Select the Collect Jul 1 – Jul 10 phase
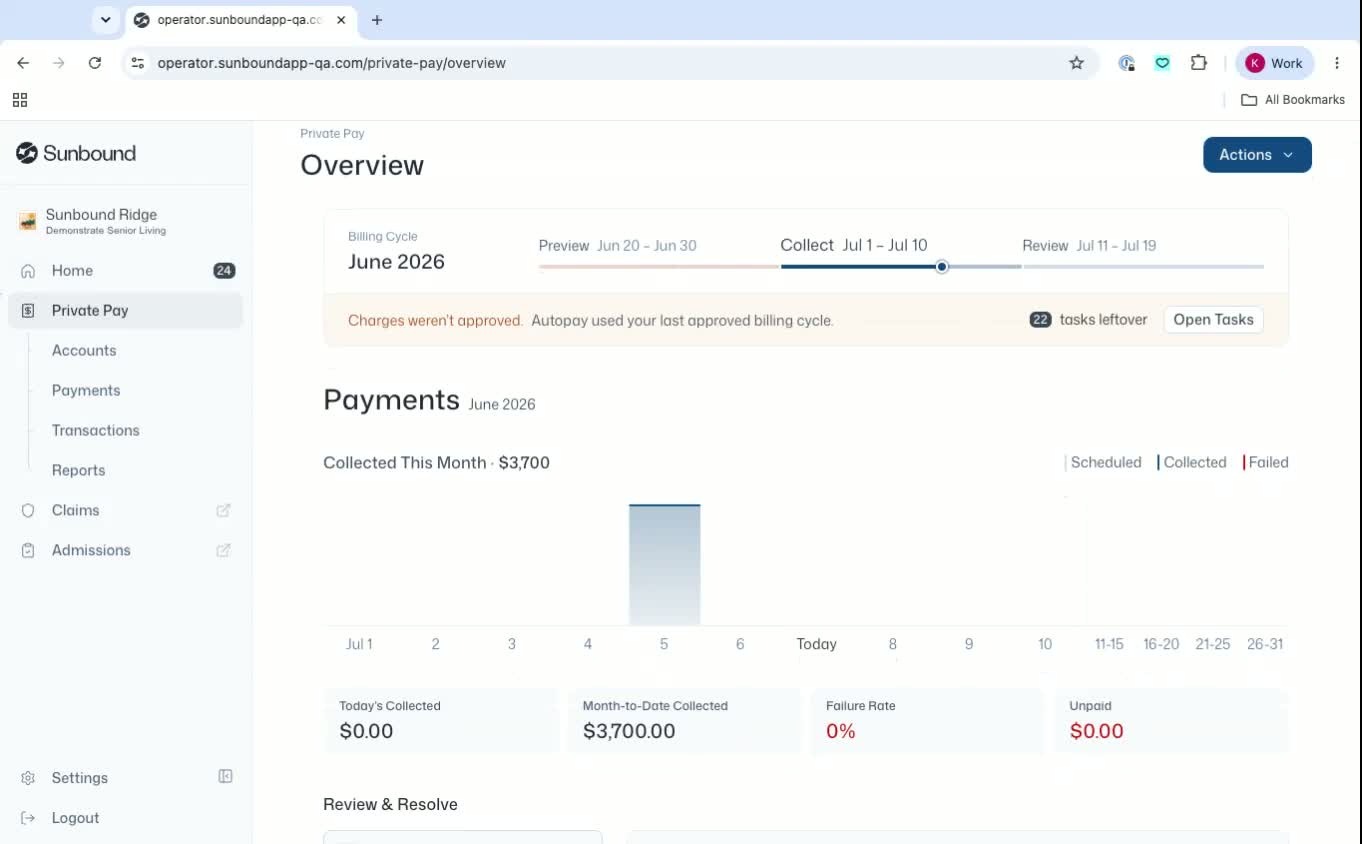1362x844 pixels. 854,245
